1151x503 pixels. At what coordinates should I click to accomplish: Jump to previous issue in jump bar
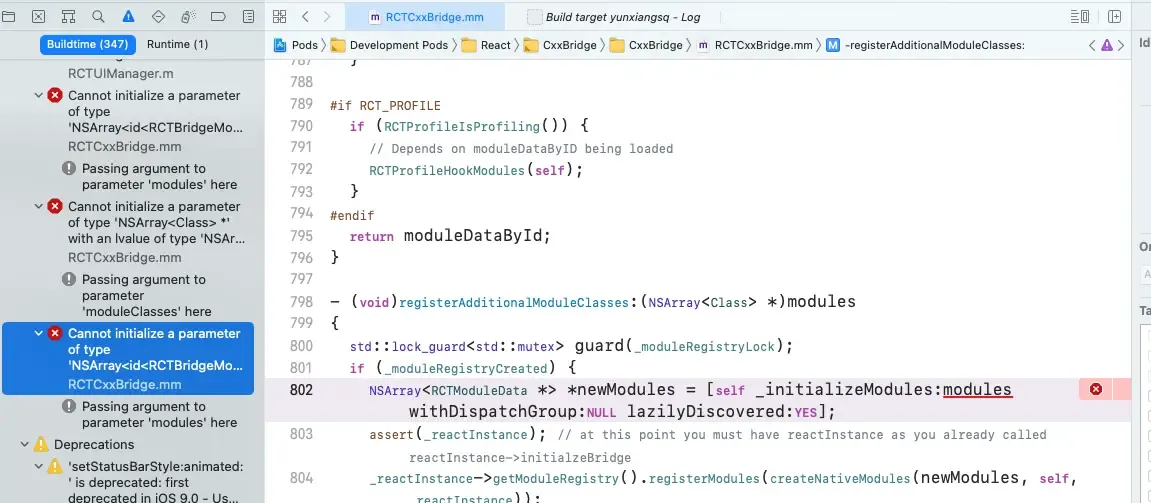coord(1092,45)
